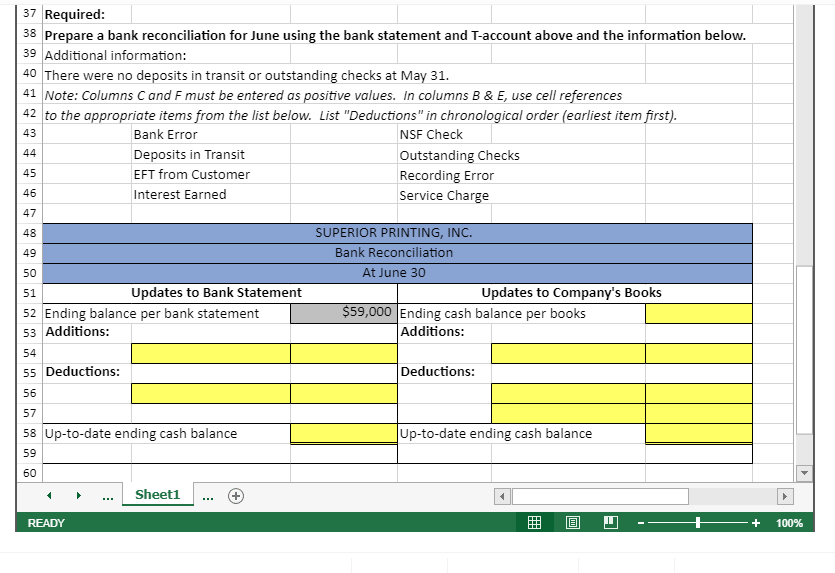The width and height of the screenshot is (835, 573).
Task: Select bank up-to-date ending balance cell
Action: [x=344, y=433]
